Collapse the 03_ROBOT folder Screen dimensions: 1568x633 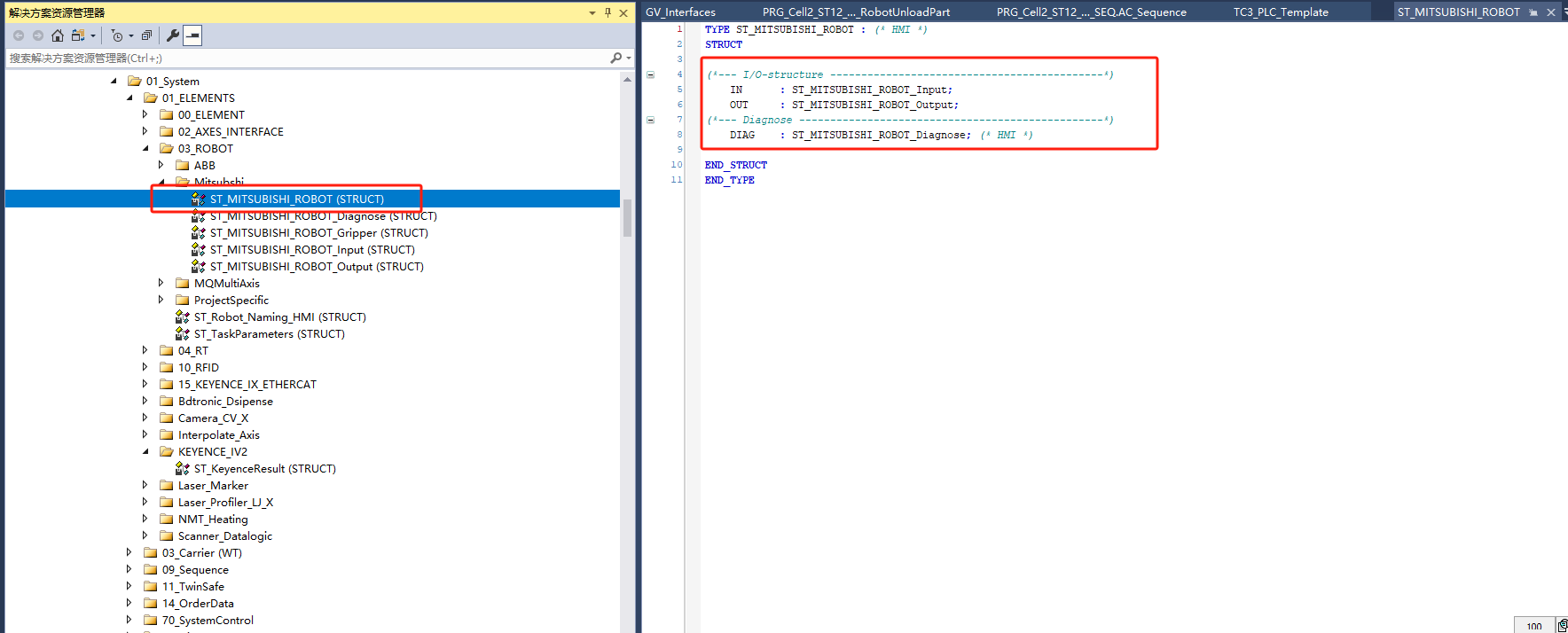pyautogui.click(x=145, y=148)
